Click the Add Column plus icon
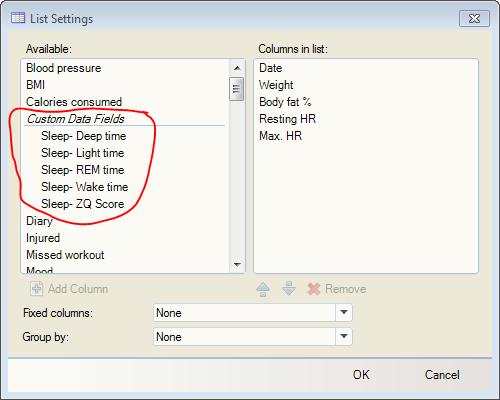 point(36,289)
